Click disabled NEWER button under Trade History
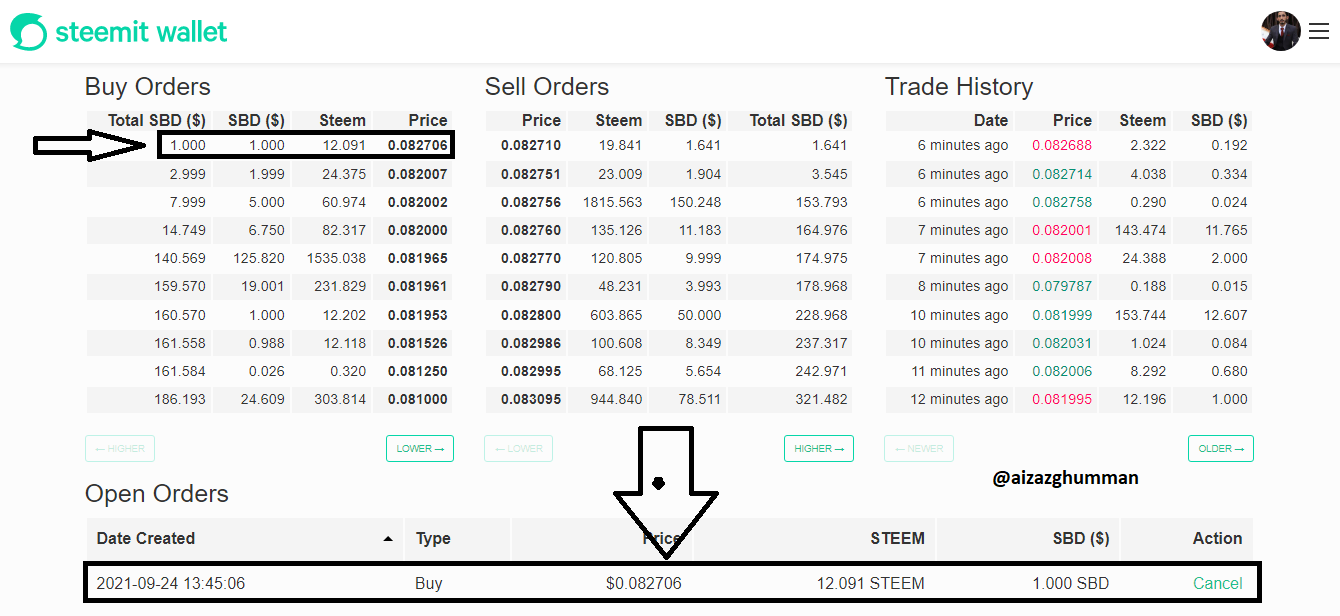 (x=919, y=449)
